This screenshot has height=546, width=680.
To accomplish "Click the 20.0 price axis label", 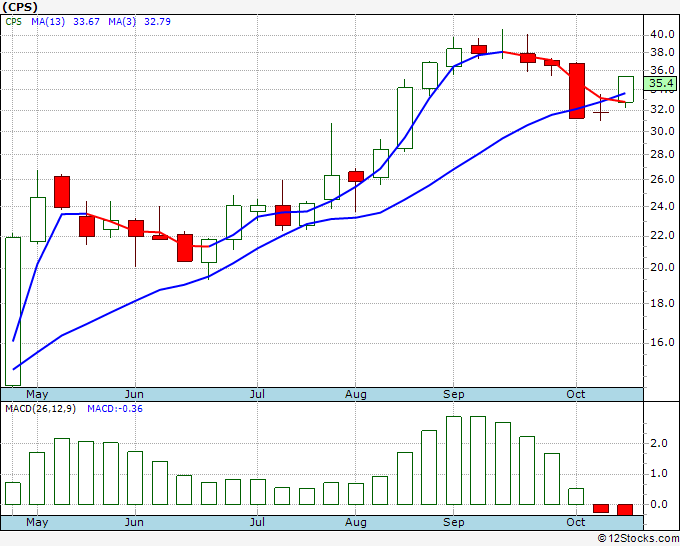I will tap(662, 267).
